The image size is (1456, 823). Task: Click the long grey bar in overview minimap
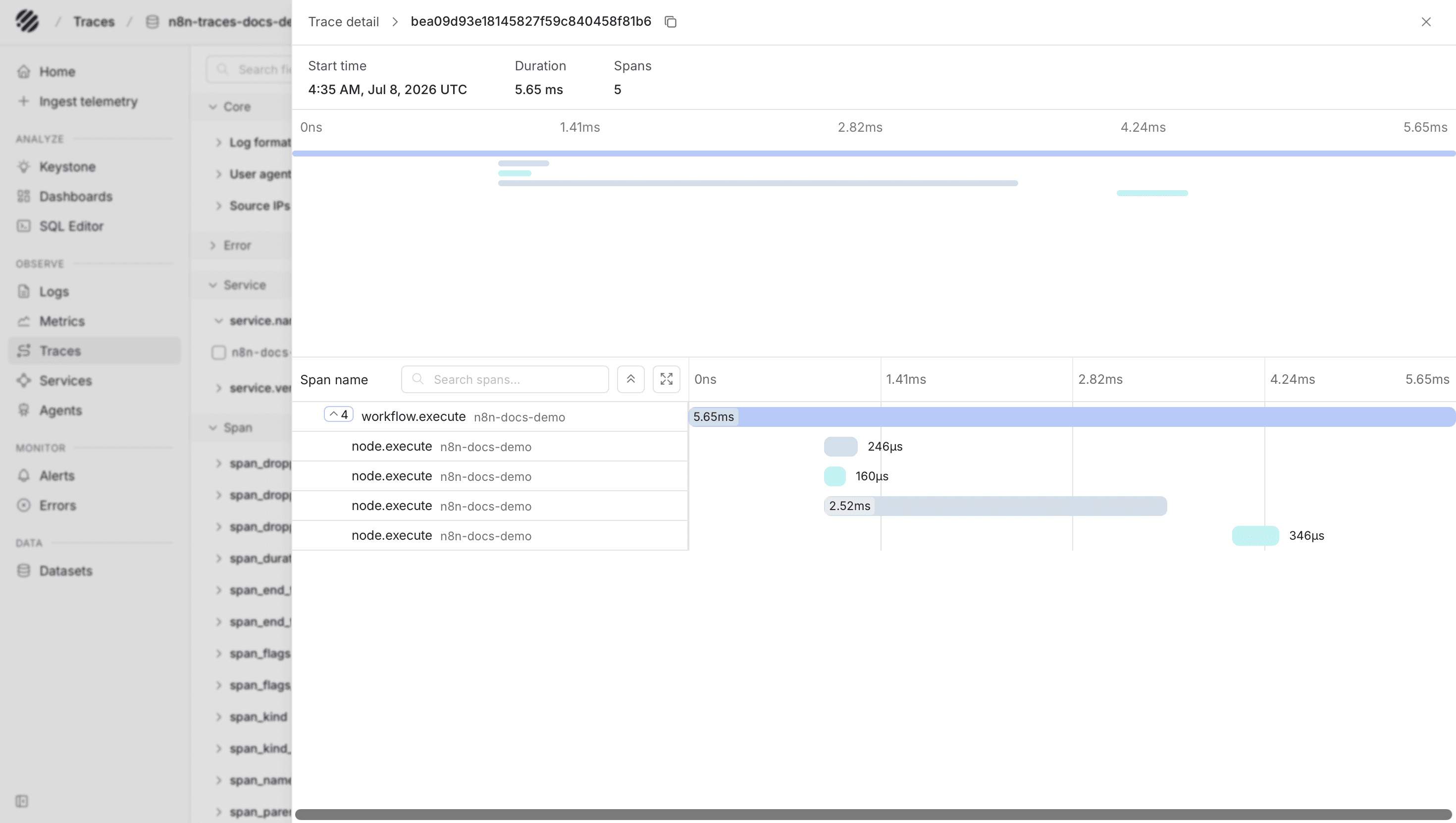758,183
